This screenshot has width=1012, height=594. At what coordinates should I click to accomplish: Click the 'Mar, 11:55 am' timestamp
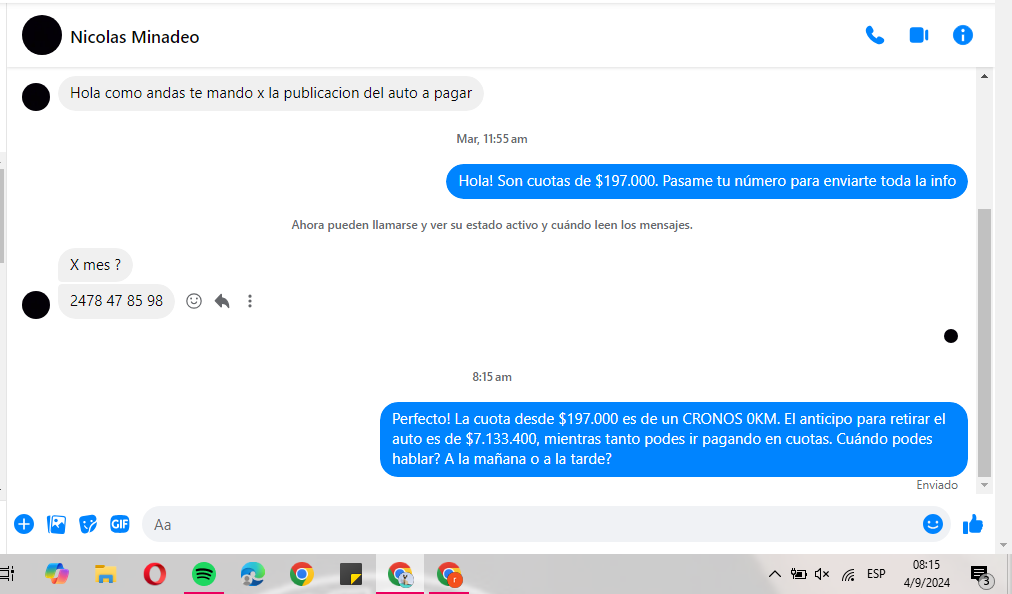(x=492, y=139)
